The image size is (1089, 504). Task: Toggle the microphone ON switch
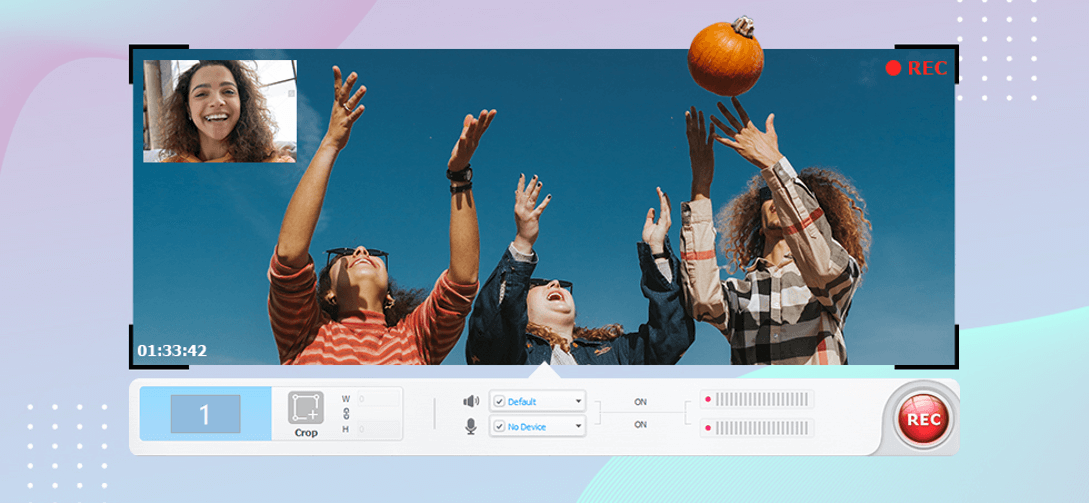(x=640, y=424)
